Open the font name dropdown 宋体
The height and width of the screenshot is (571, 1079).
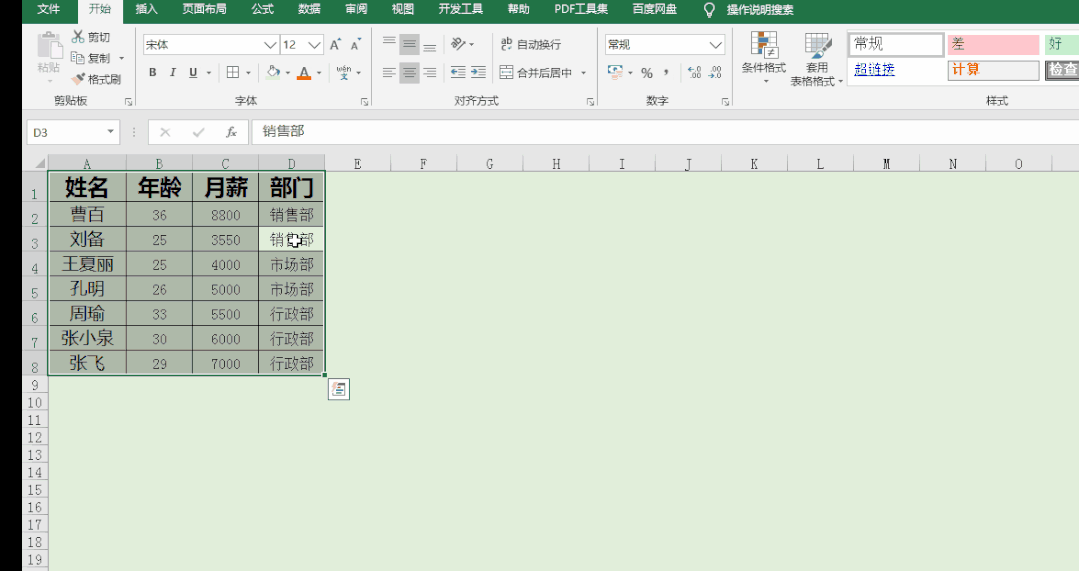click(270, 45)
